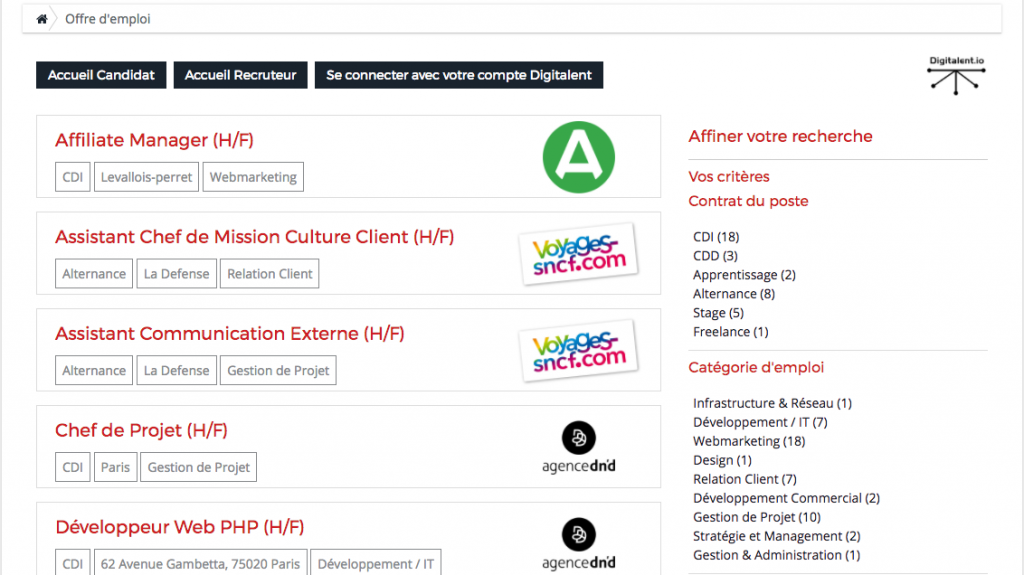Click the green Affiliate Manager company logo
The width and height of the screenshot is (1024, 575).
(x=579, y=157)
